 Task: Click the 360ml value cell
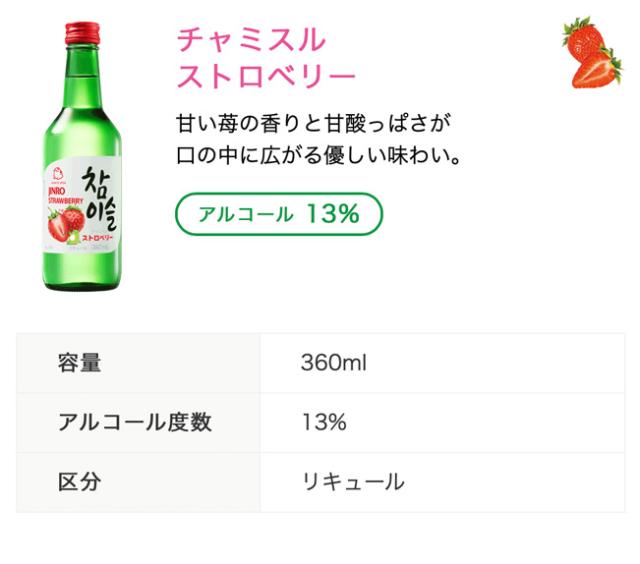point(334,362)
